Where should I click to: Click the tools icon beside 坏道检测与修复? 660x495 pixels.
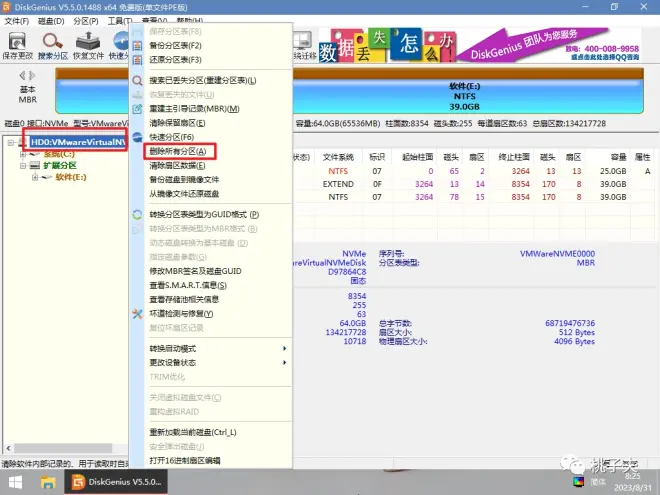coord(137,314)
